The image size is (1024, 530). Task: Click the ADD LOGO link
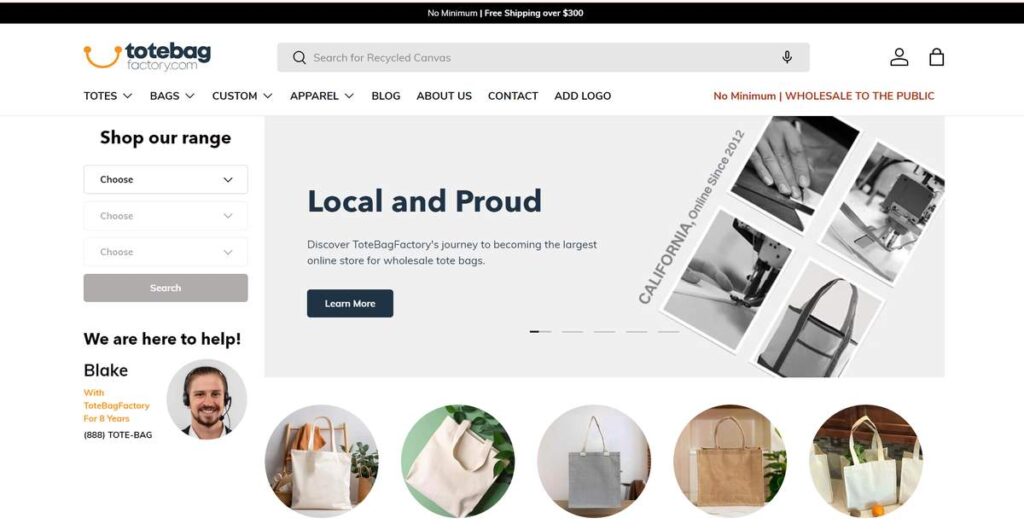click(583, 96)
